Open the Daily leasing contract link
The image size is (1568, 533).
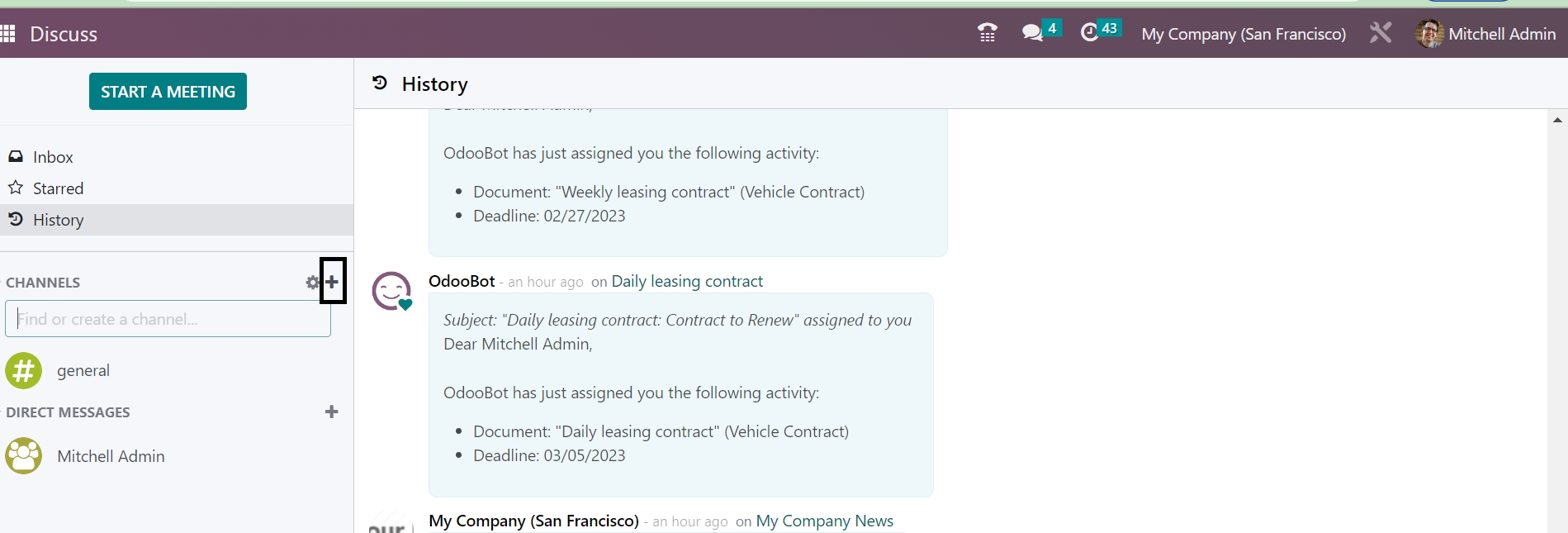pyautogui.click(x=687, y=281)
